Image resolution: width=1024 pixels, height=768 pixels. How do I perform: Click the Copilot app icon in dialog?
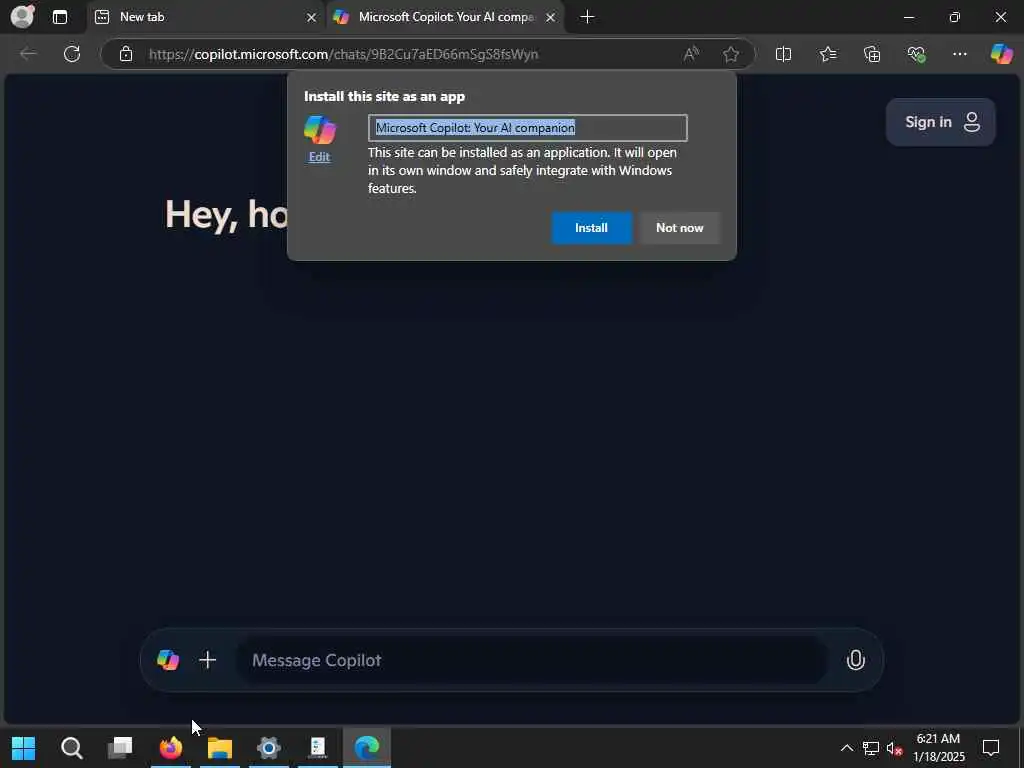click(x=320, y=129)
